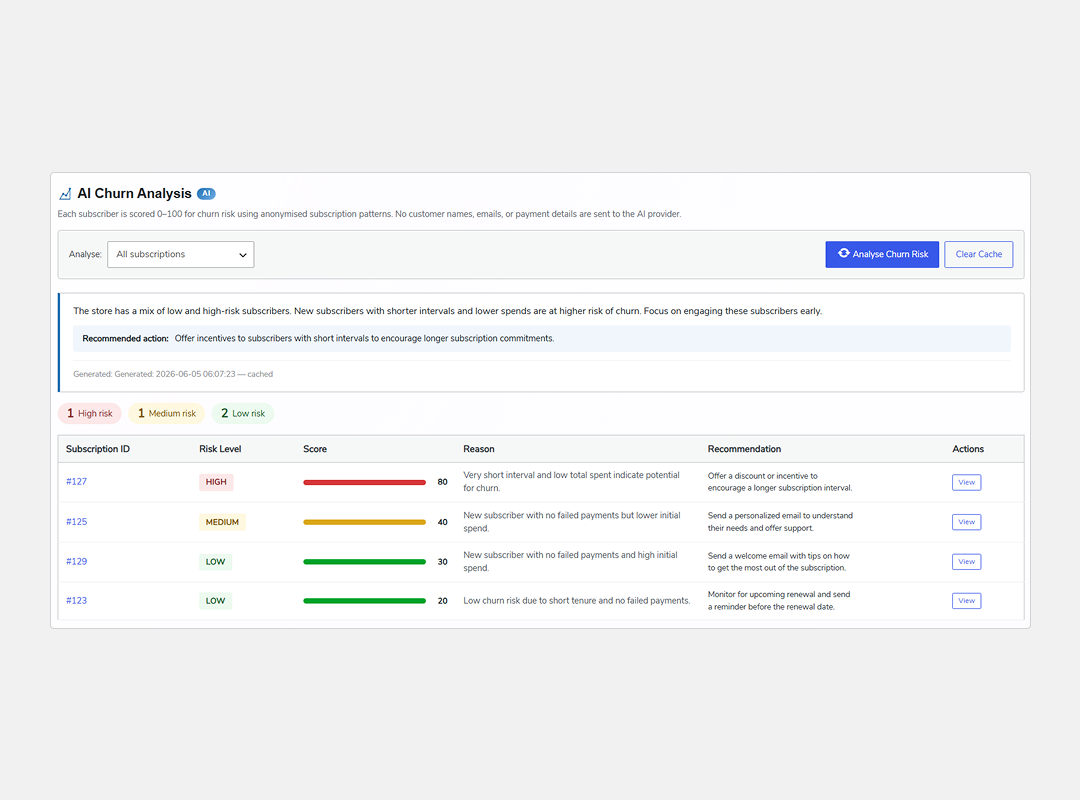This screenshot has width=1080, height=800.
Task: Click the green score bar for #123
Action: [x=364, y=601]
